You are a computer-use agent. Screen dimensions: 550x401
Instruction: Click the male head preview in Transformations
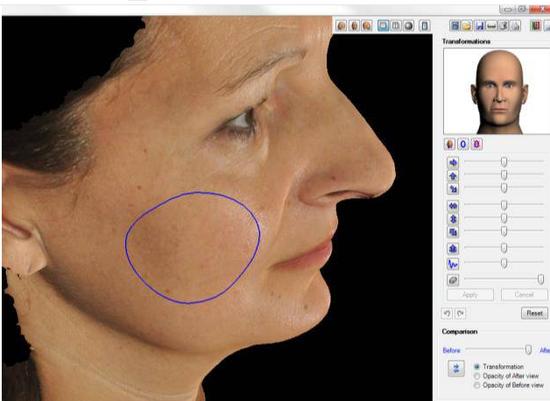[499, 92]
